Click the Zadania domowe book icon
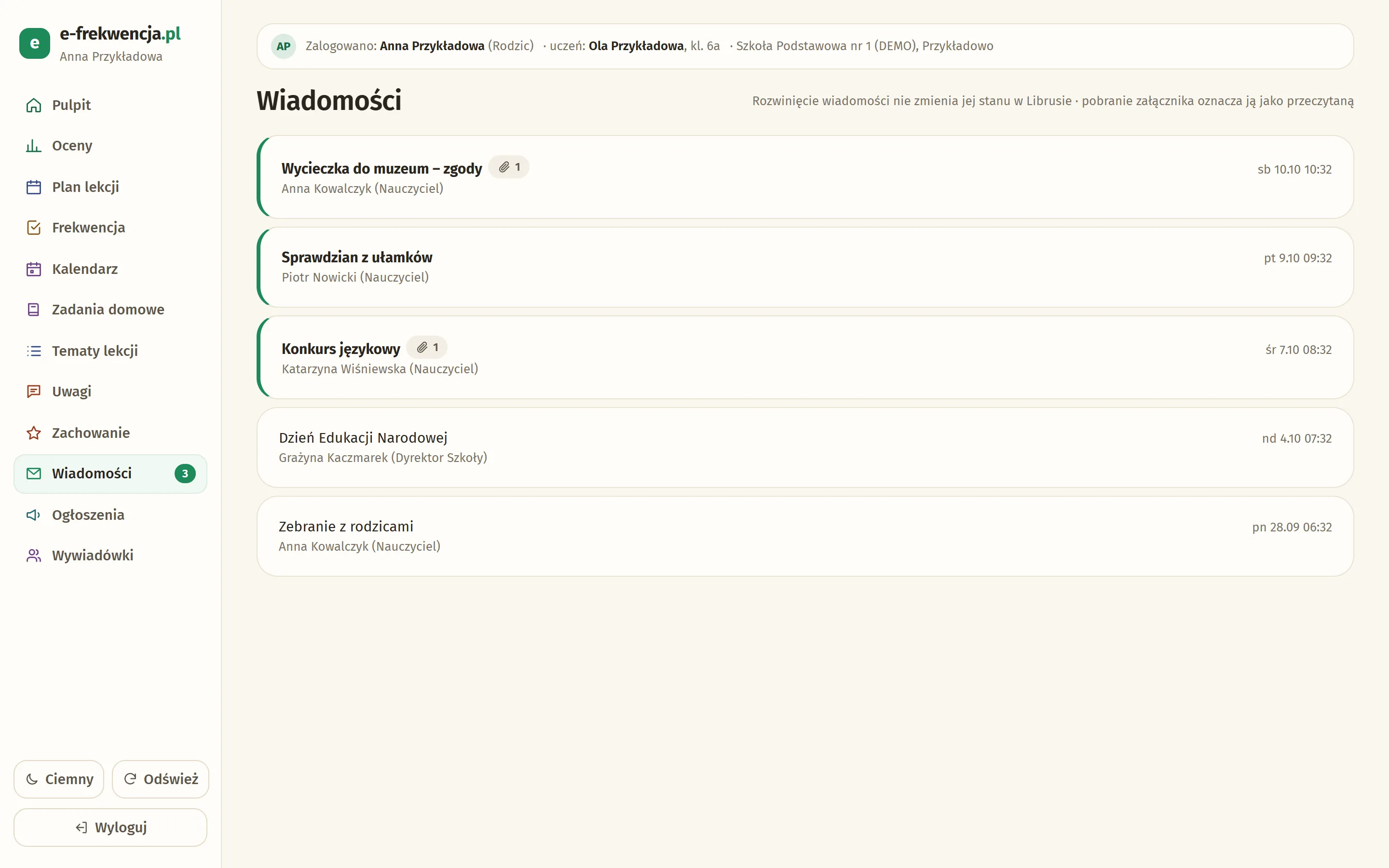The image size is (1389, 868). tap(34, 310)
